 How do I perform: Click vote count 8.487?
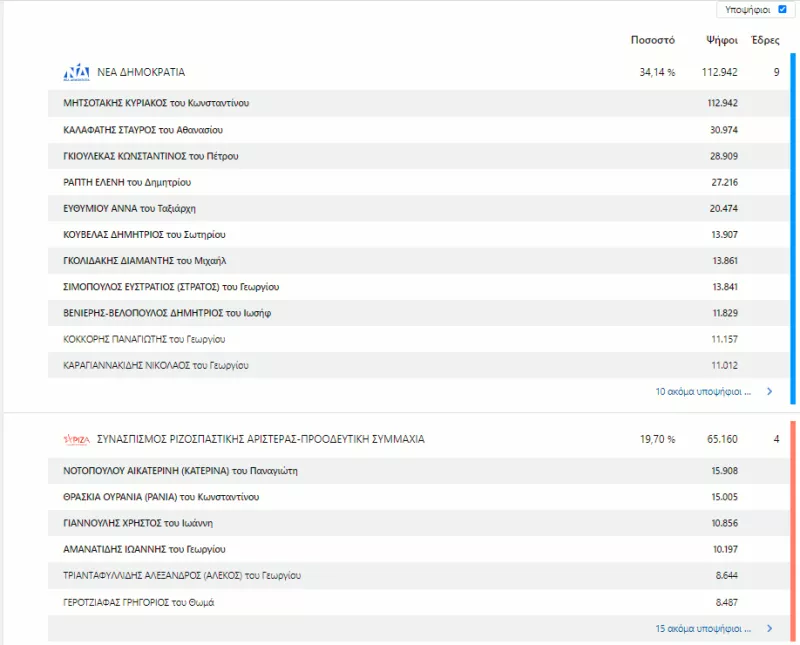(x=727, y=602)
